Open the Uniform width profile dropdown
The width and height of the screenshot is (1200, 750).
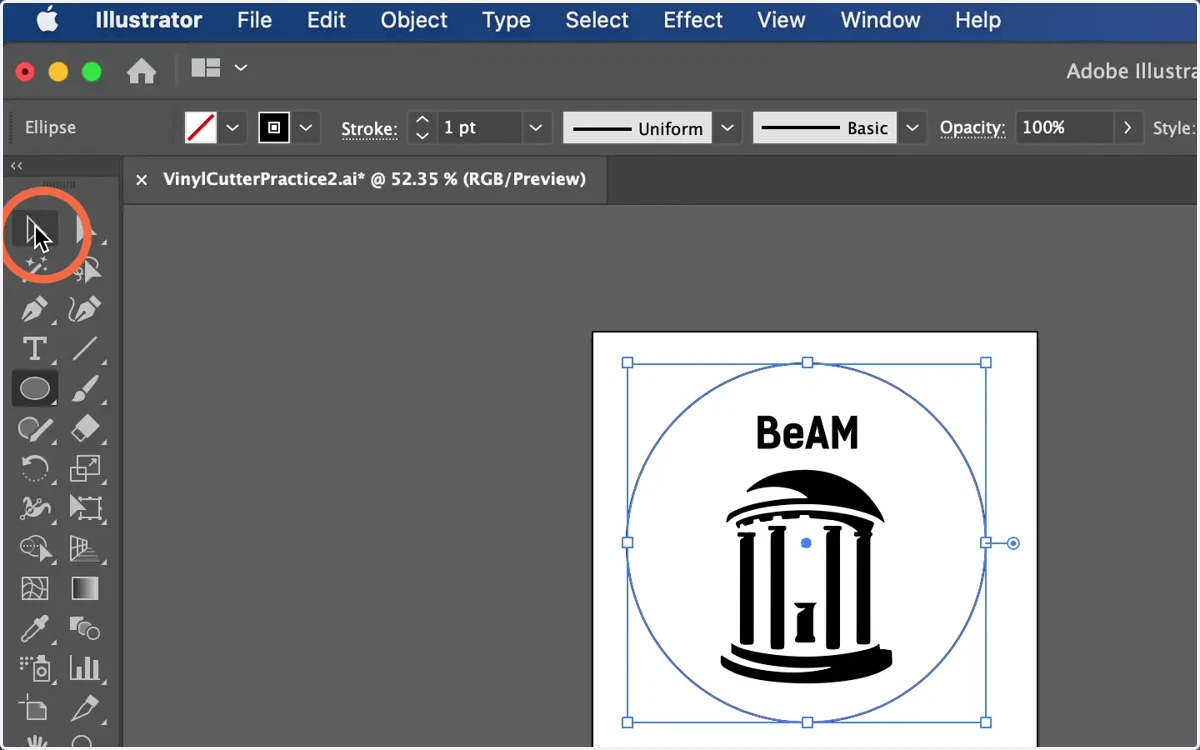[728, 128]
